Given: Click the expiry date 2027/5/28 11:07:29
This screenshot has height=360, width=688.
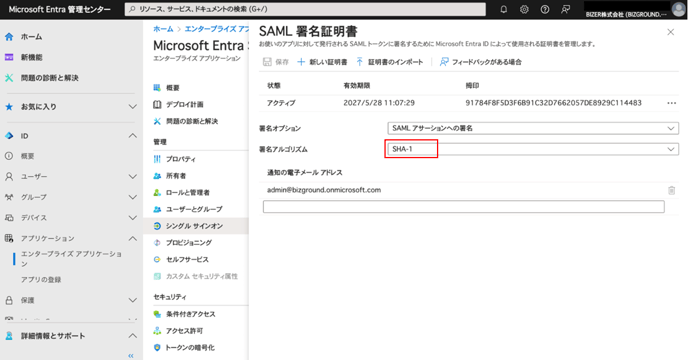Looking at the screenshot, I should point(379,103).
